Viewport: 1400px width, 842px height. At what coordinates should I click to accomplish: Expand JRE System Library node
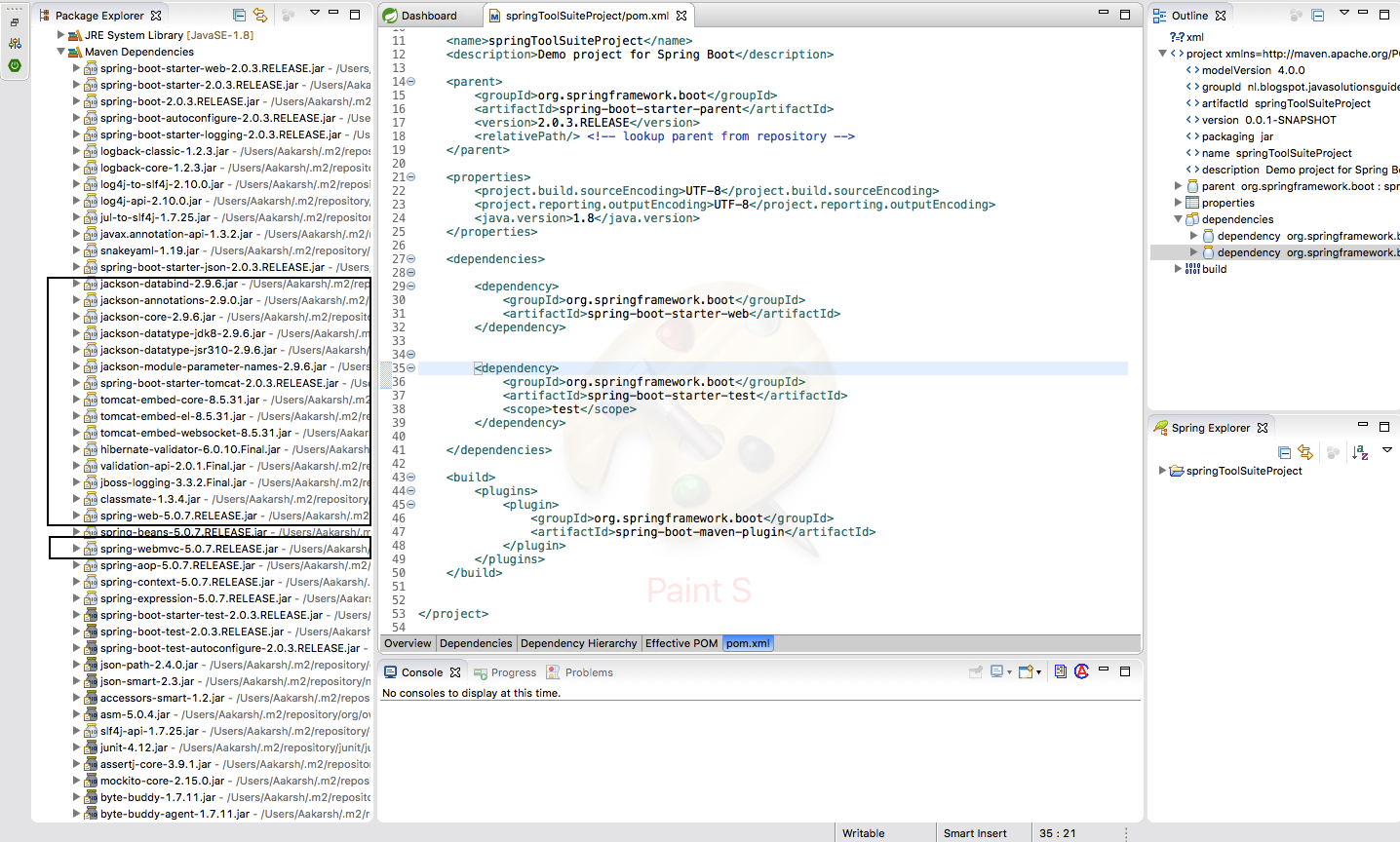point(61,35)
